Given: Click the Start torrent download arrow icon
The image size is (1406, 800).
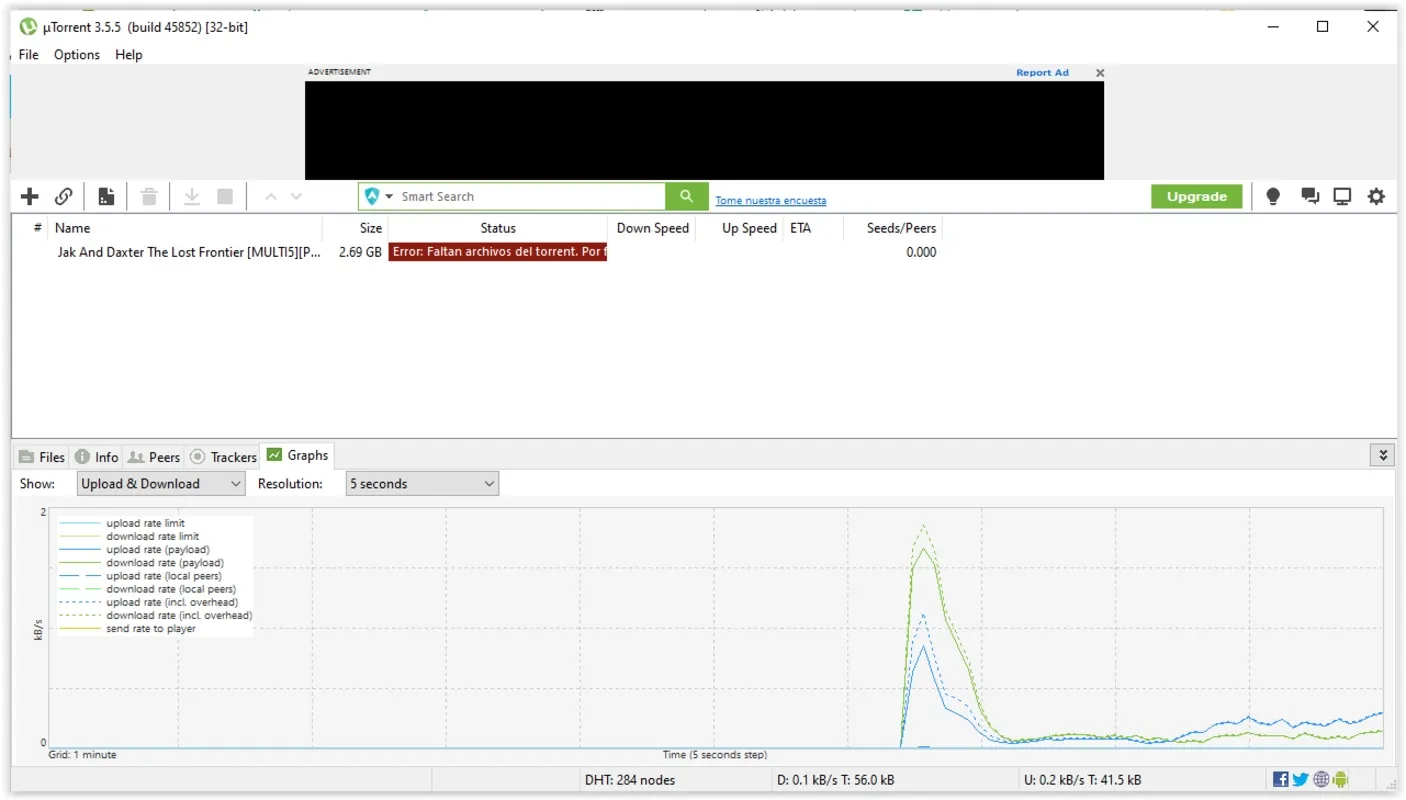Looking at the screenshot, I should 192,197.
